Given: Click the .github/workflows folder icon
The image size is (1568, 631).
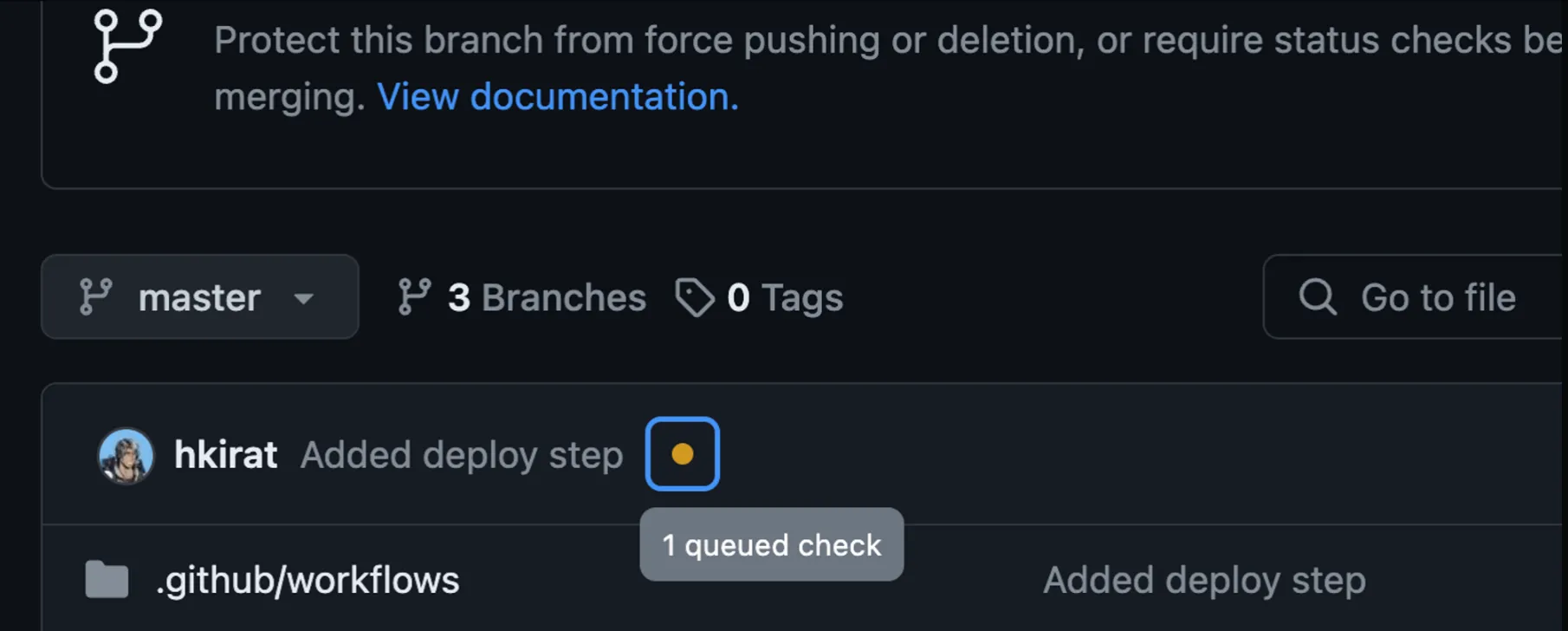Looking at the screenshot, I should [107, 580].
